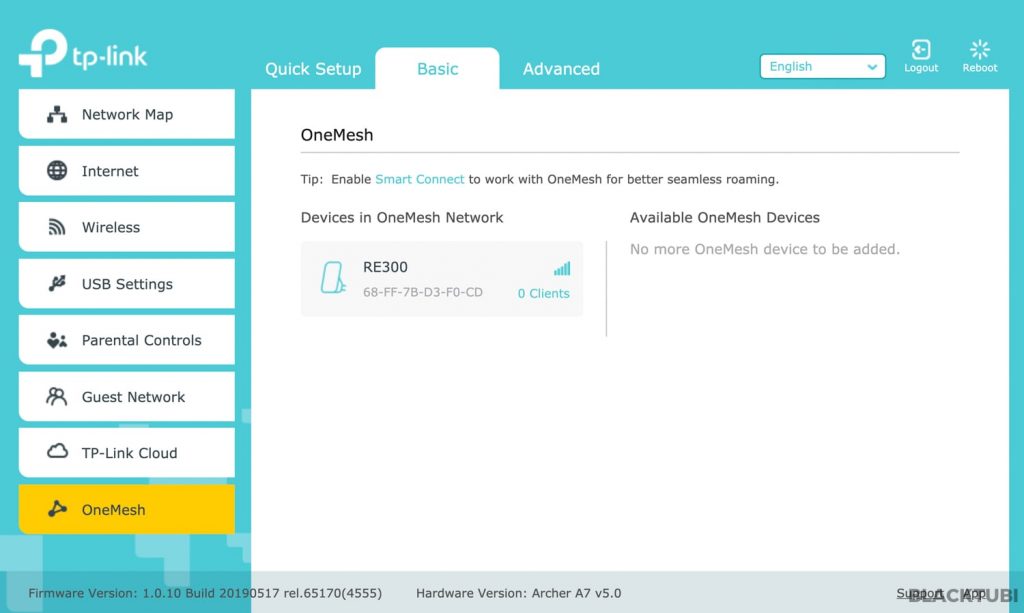The image size is (1024, 613).
Task: Click the USB Settings plug icon
Action: 57,283
